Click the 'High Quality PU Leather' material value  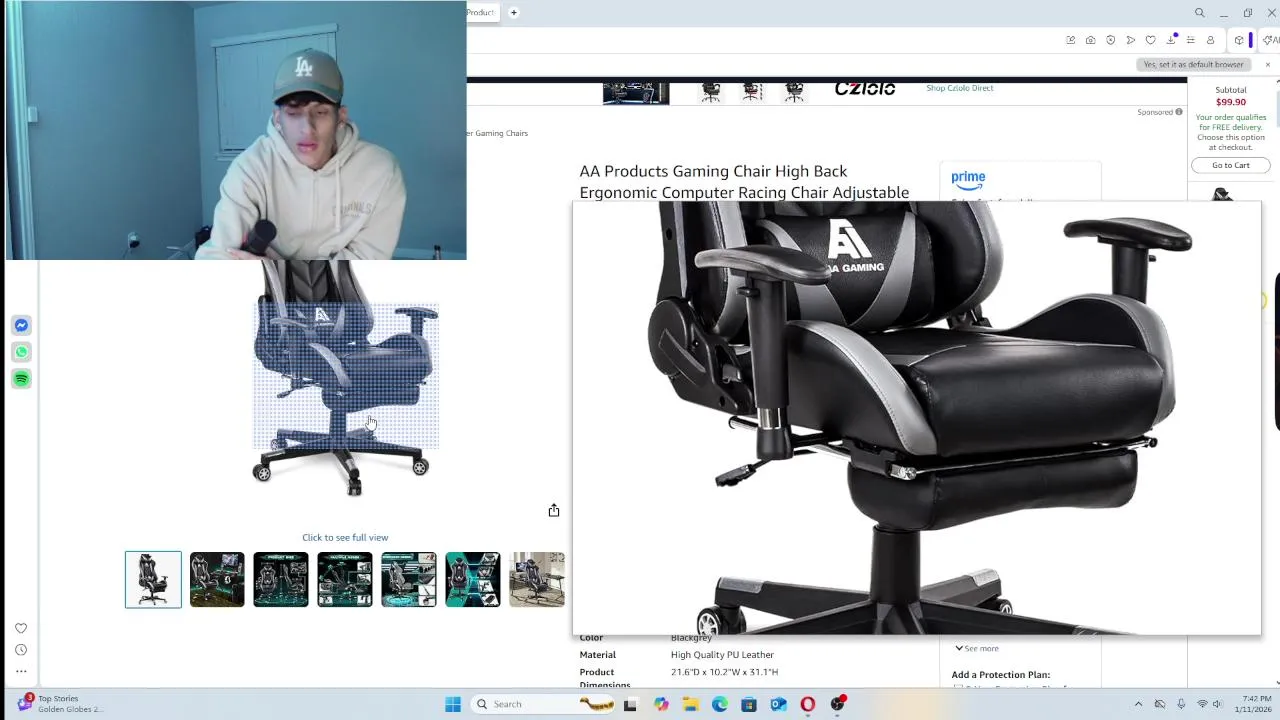point(722,655)
